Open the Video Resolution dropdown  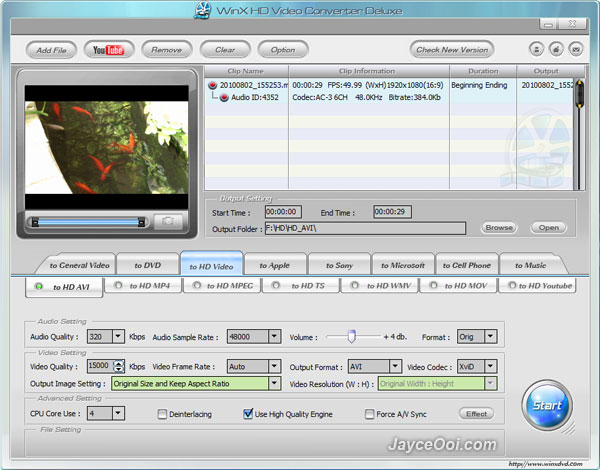click(x=491, y=384)
